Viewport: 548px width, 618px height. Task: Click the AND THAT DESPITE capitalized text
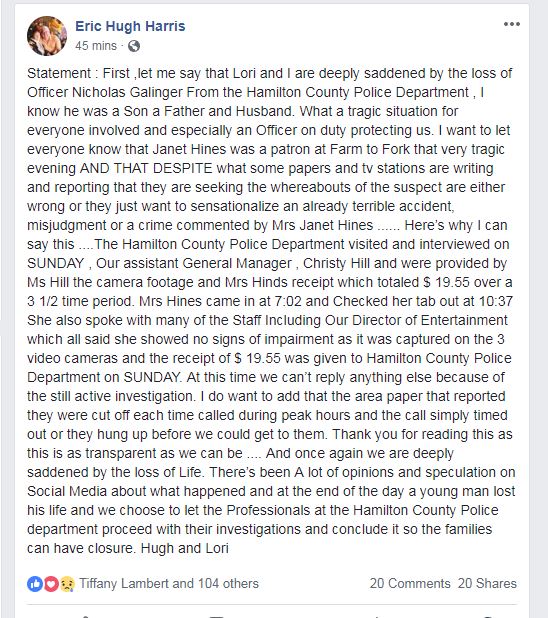tap(146, 168)
